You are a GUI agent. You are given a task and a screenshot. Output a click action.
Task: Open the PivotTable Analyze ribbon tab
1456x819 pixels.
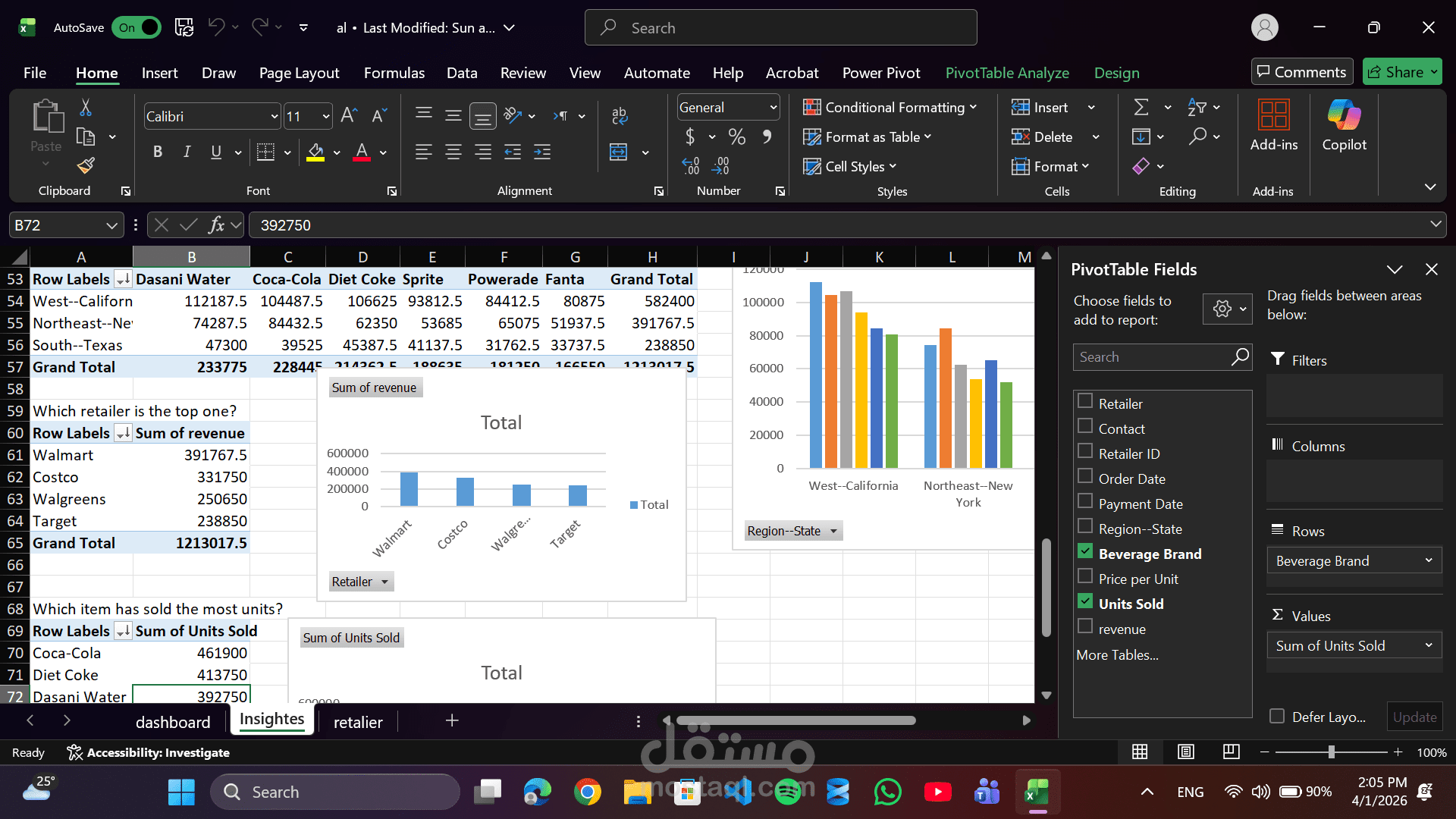pos(1007,73)
